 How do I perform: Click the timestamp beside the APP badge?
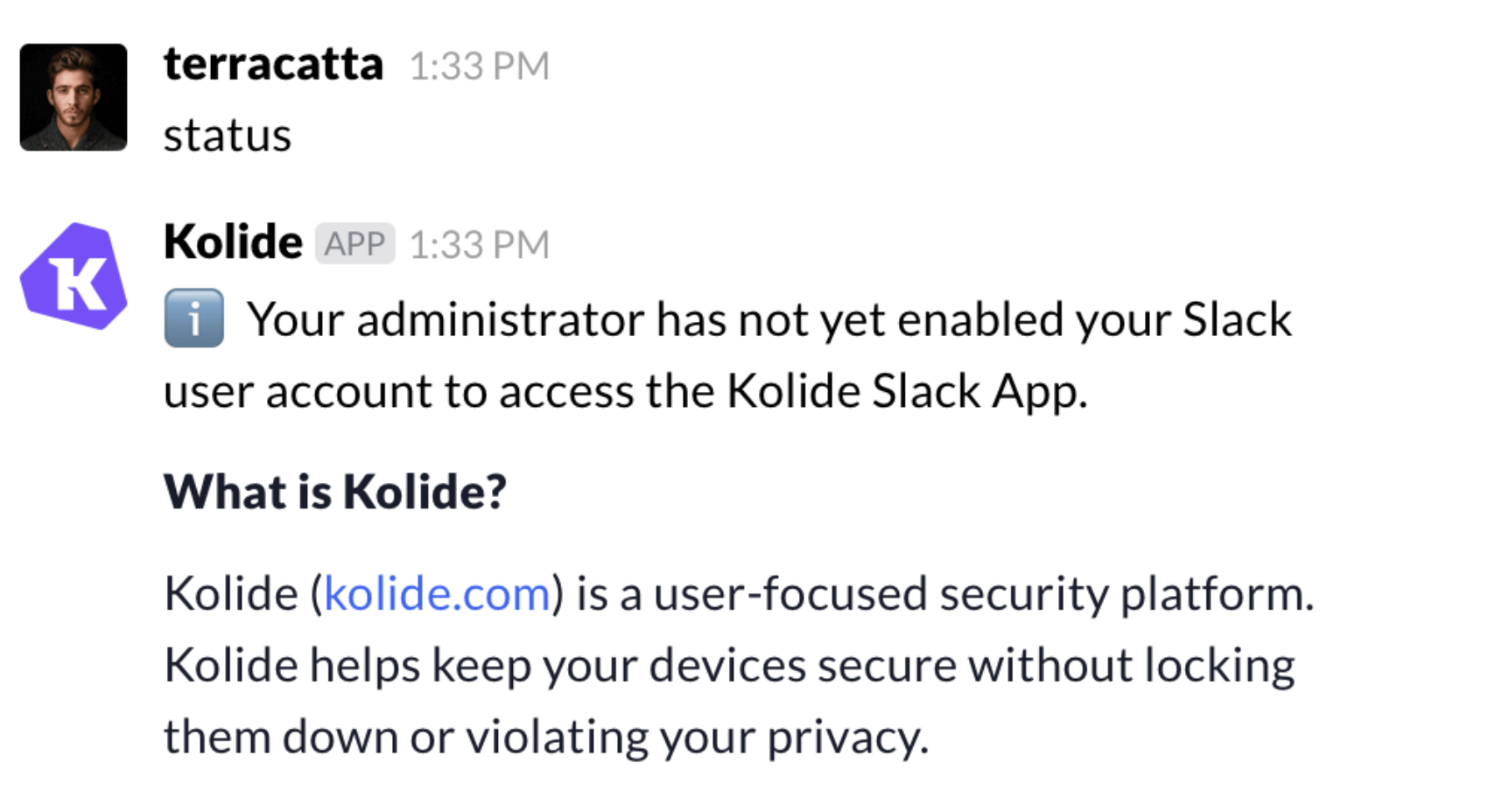tap(479, 245)
